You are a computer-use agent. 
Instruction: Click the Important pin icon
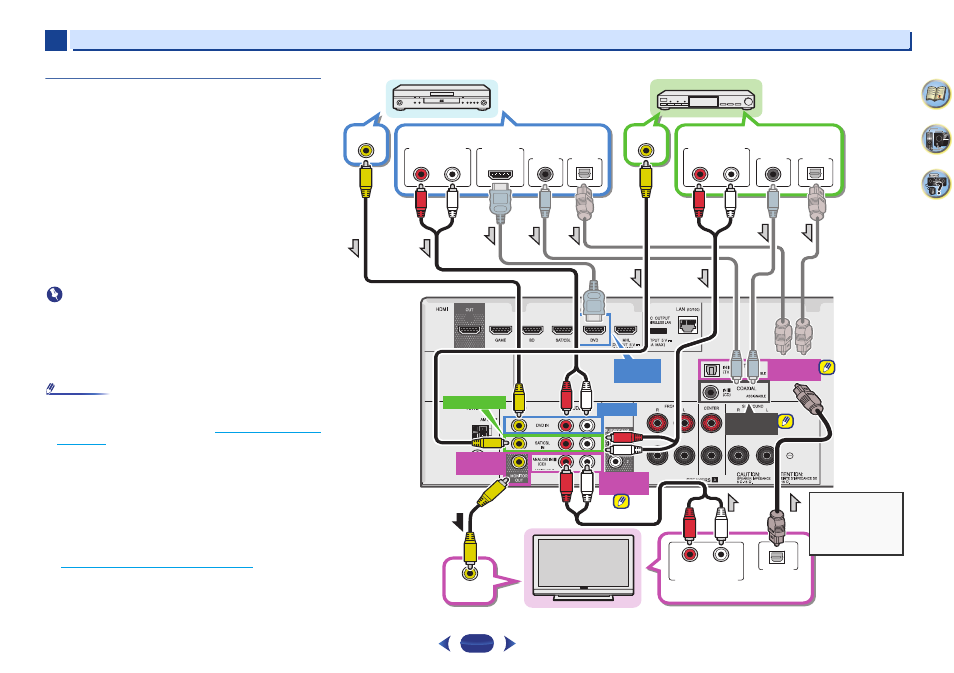point(55,295)
